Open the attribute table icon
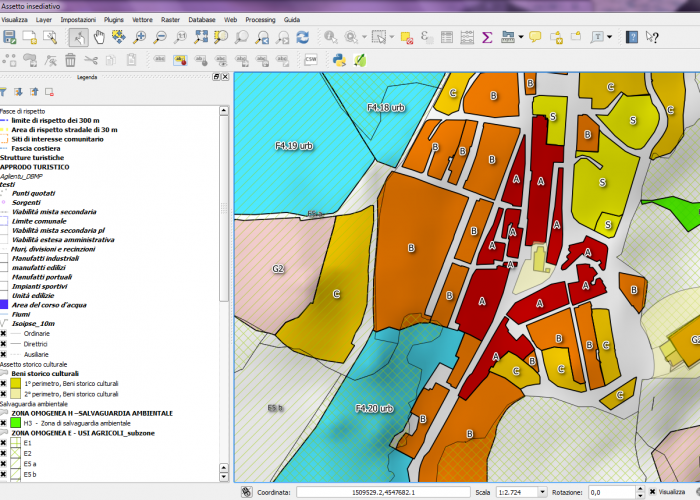Screen dimensions: 700x500 447,37
